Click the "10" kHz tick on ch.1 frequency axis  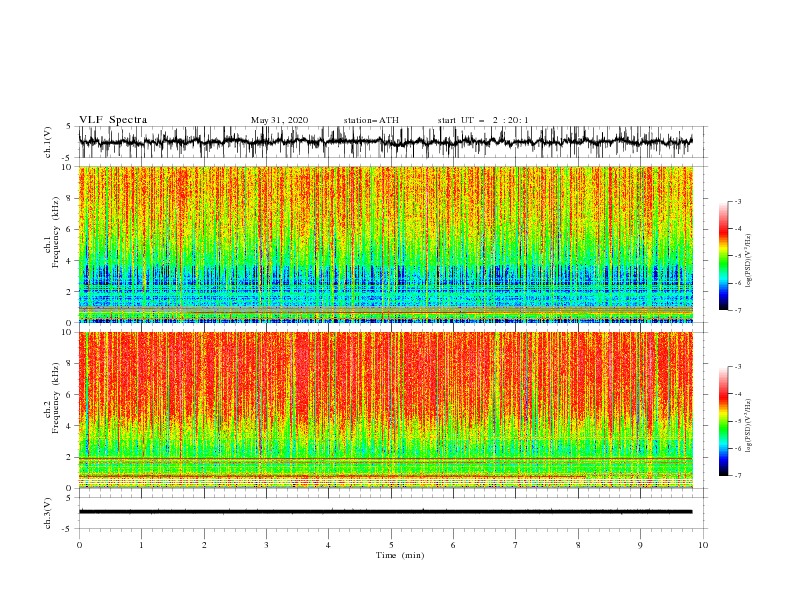pos(66,167)
